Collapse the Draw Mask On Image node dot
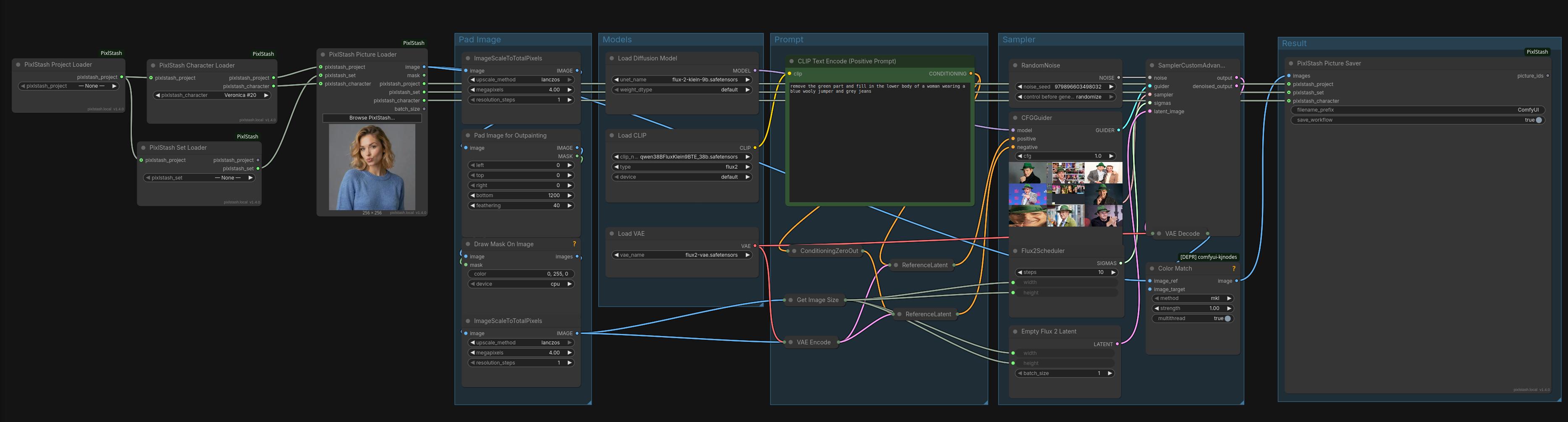Screen dimensions: 1568x422 [x=467, y=244]
